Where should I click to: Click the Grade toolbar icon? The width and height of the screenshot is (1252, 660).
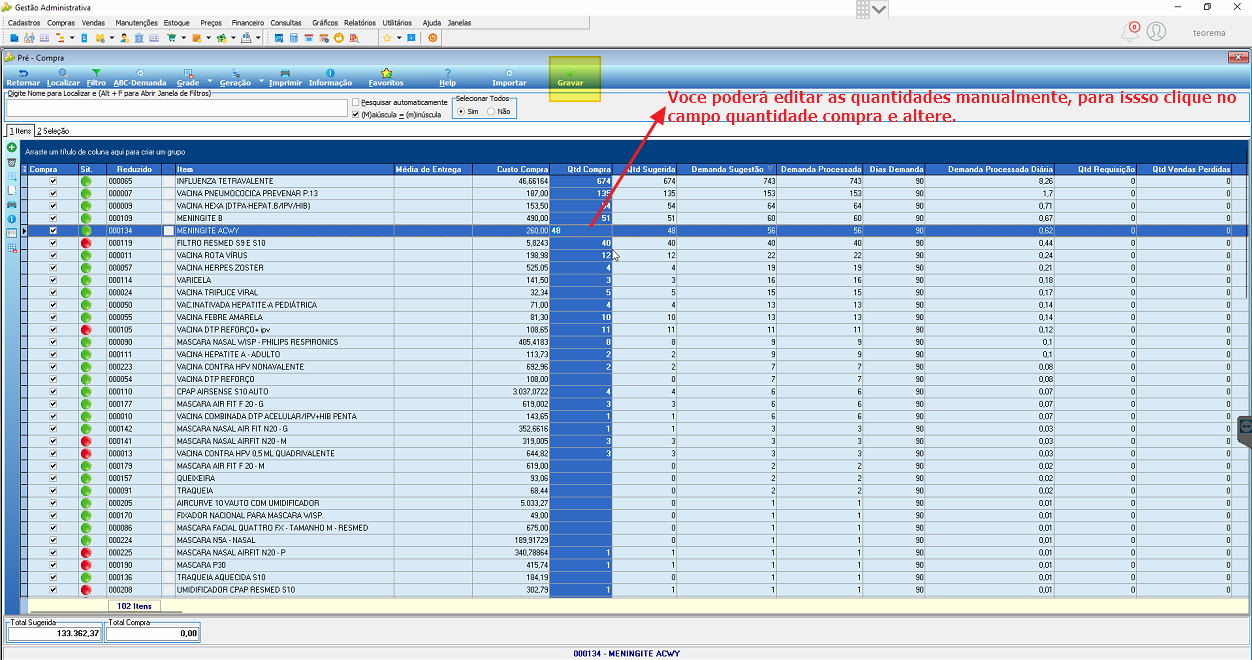click(x=187, y=77)
